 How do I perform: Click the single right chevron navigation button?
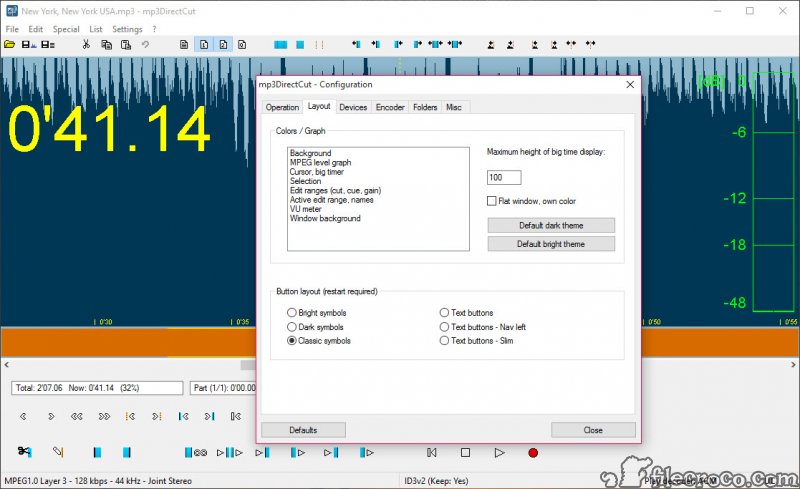(x=51, y=417)
